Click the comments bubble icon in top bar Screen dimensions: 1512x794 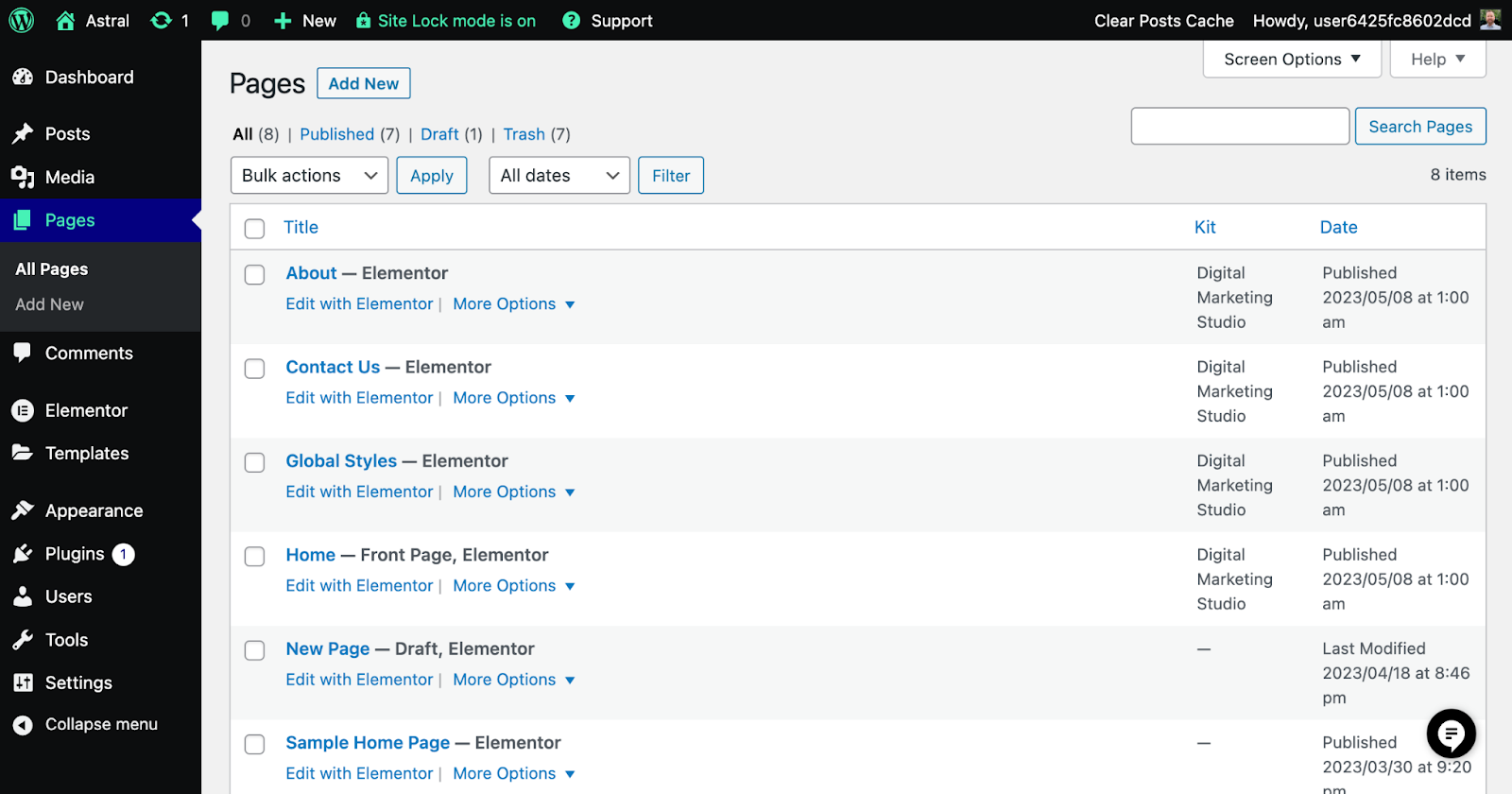click(x=220, y=21)
